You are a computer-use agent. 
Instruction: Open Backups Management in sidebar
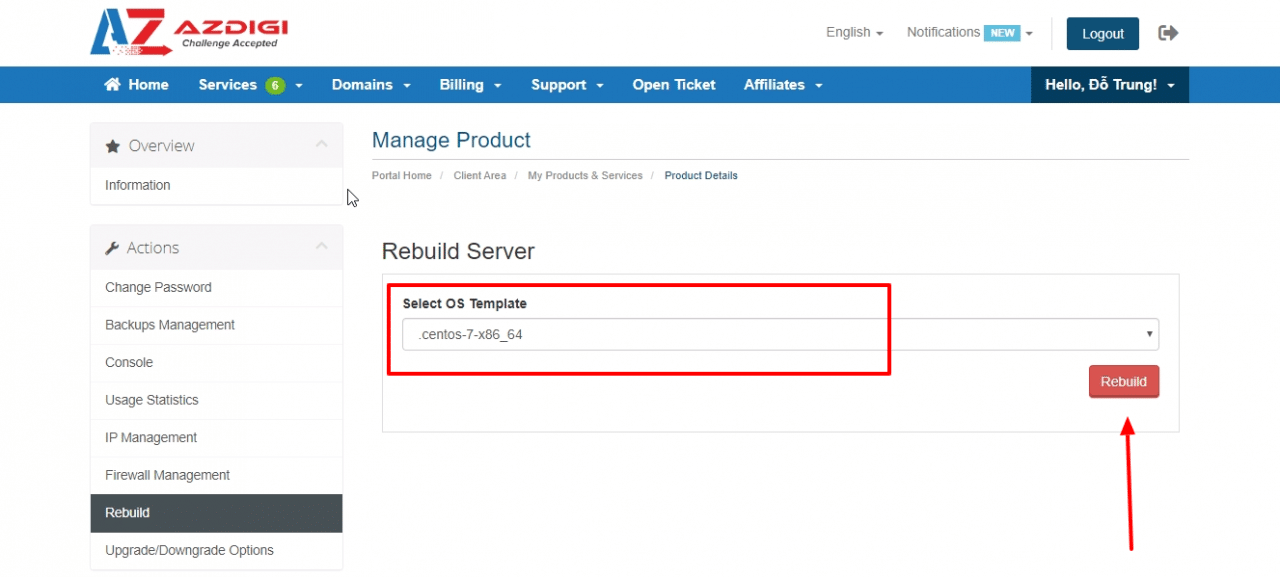pyautogui.click(x=170, y=325)
